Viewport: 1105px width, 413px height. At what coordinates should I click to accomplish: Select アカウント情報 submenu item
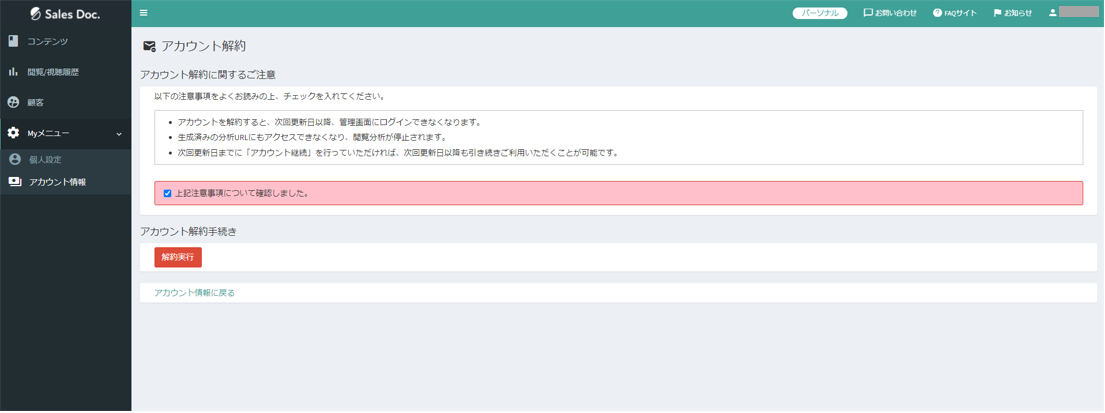66,182
